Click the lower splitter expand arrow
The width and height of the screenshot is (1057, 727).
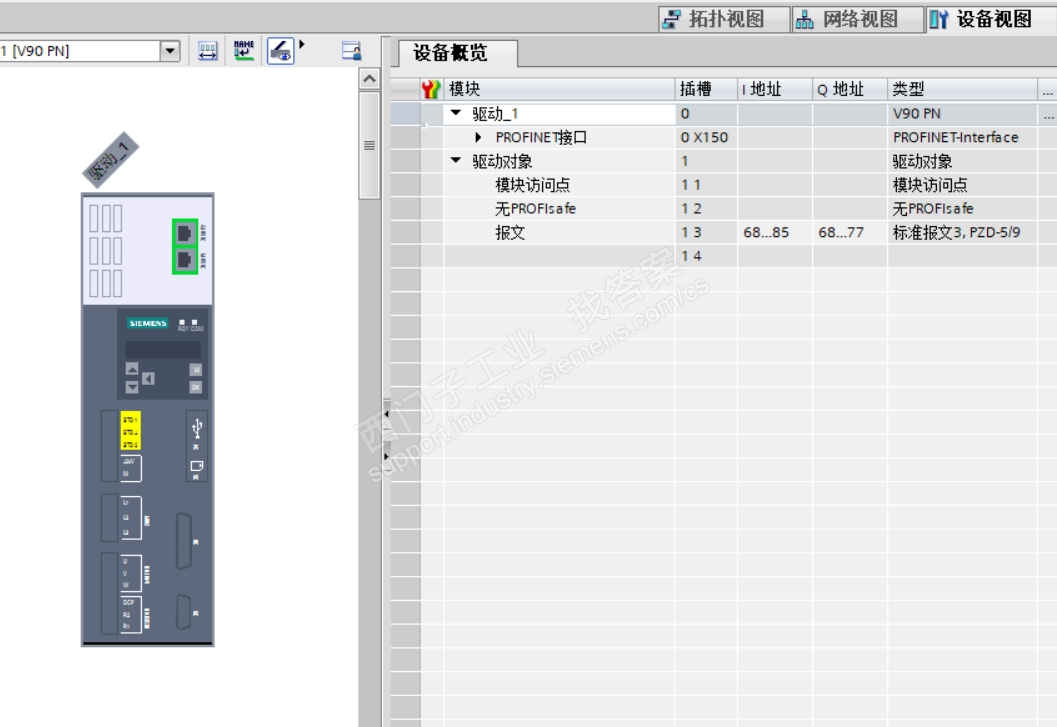(386, 457)
